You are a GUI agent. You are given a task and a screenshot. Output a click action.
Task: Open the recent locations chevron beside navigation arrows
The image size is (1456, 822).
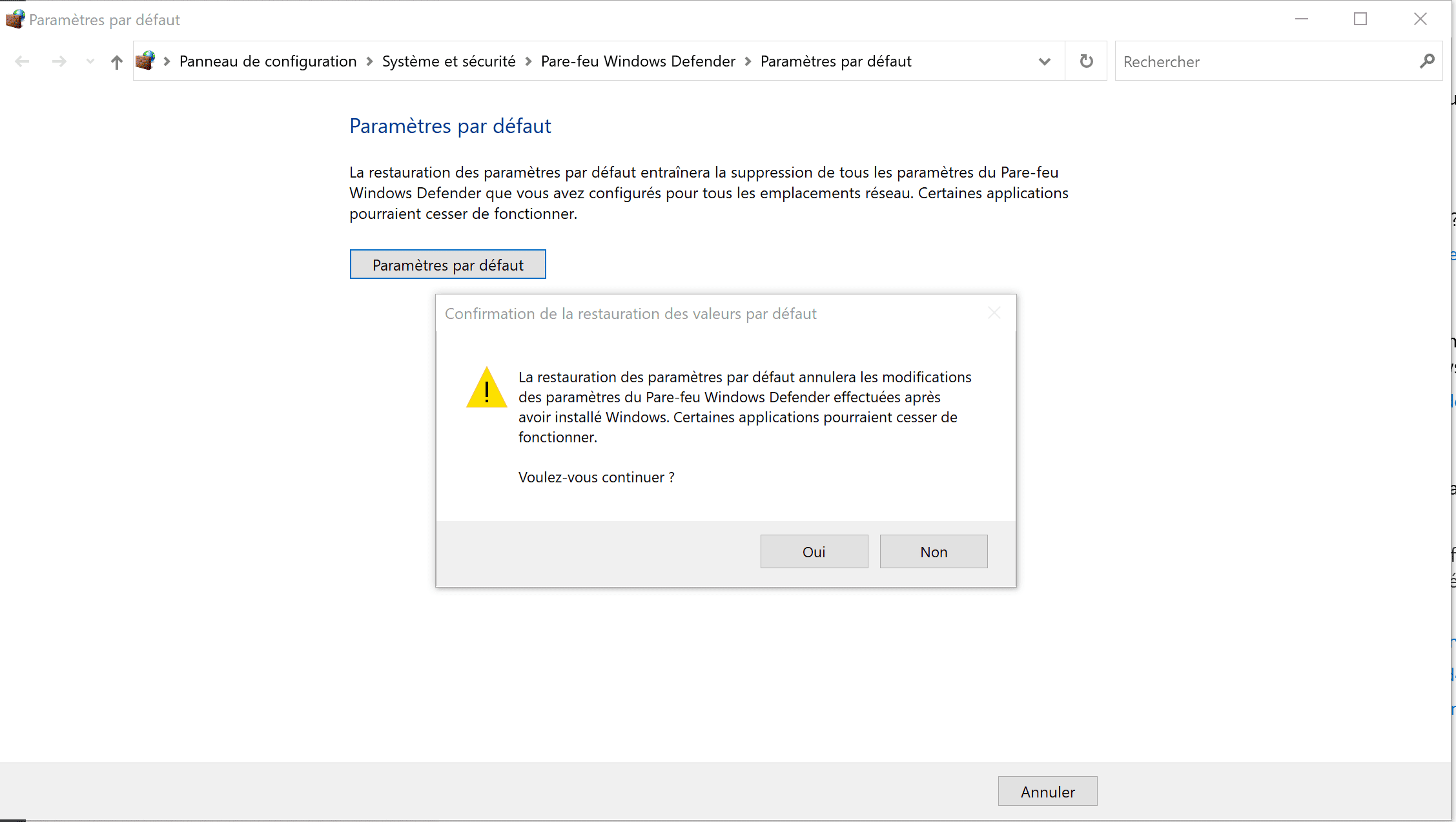click(x=90, y=61)
